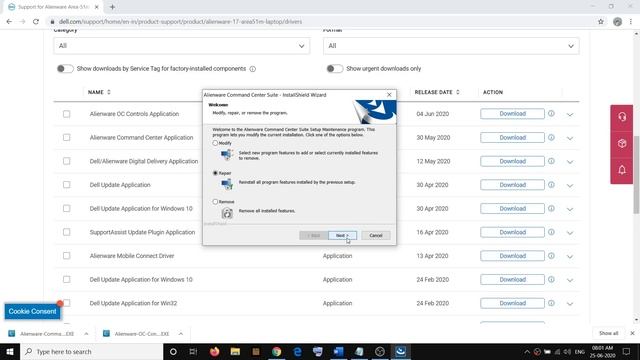Sort table by NAME column
This screenshot has width=640, height=360.
(99, 92)
